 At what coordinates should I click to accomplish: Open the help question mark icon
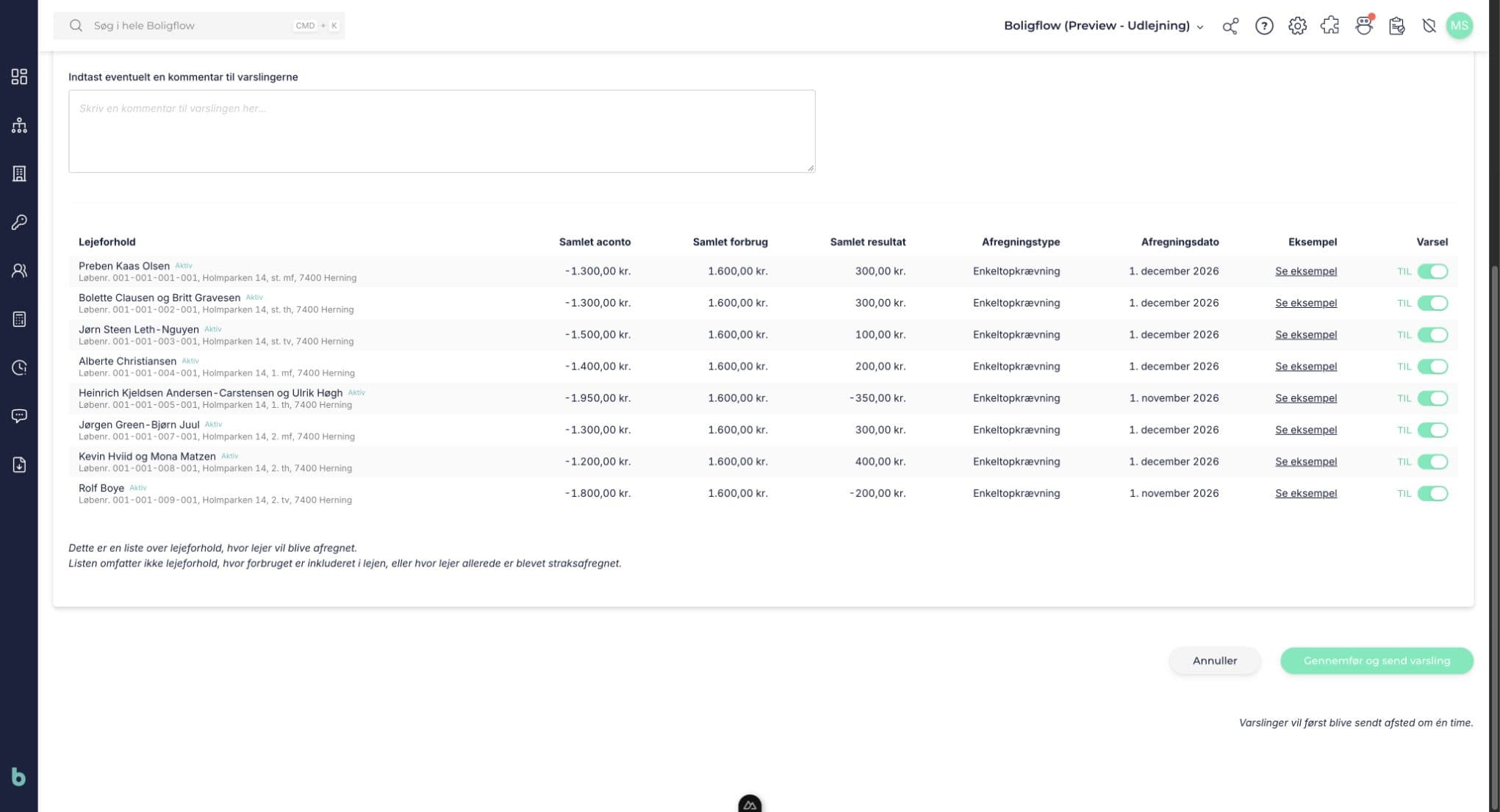tap(1264, 26)
